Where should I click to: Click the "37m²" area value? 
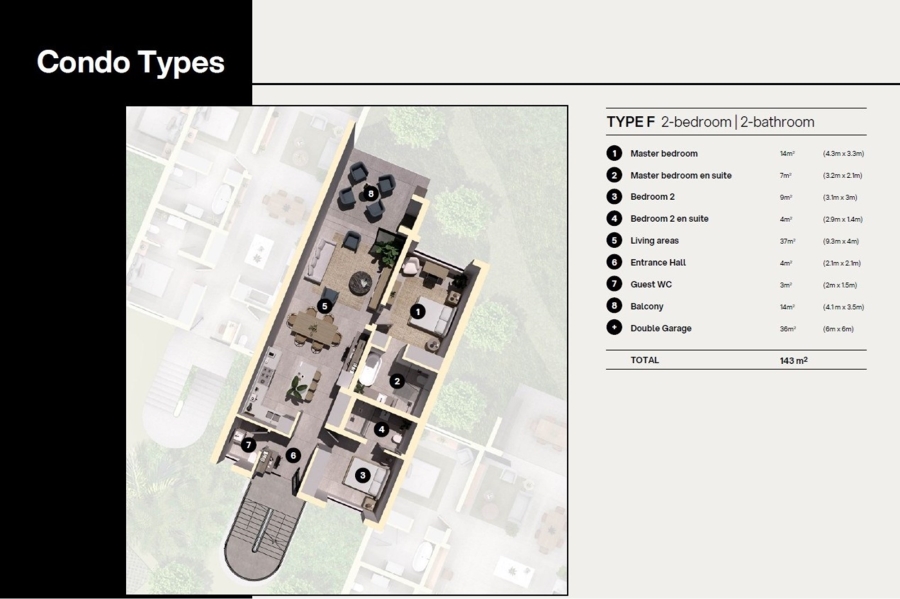pyautogui.click(x=788, y=241)
